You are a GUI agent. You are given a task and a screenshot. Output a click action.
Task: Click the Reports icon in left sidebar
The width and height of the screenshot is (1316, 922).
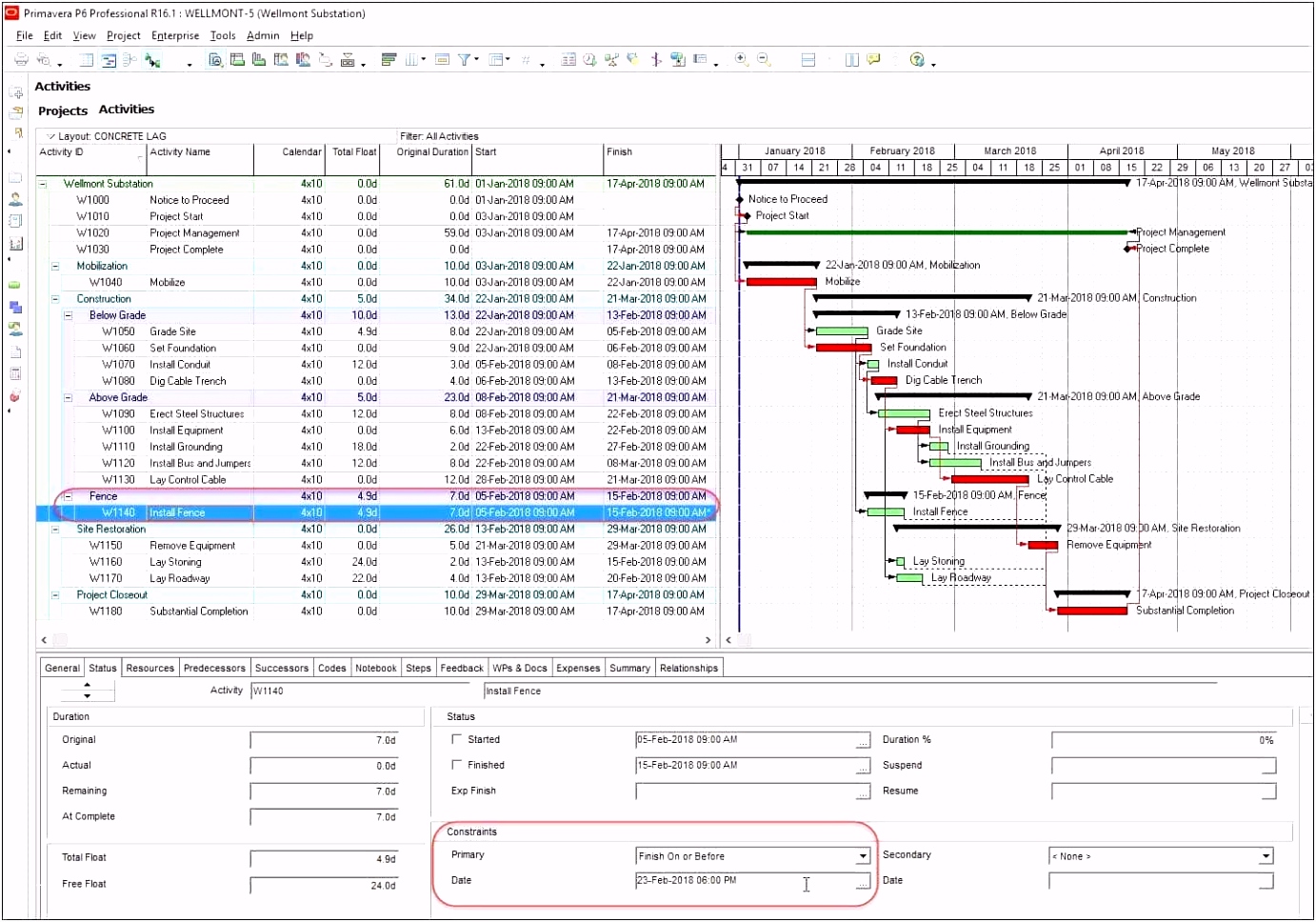pos(15,221)
